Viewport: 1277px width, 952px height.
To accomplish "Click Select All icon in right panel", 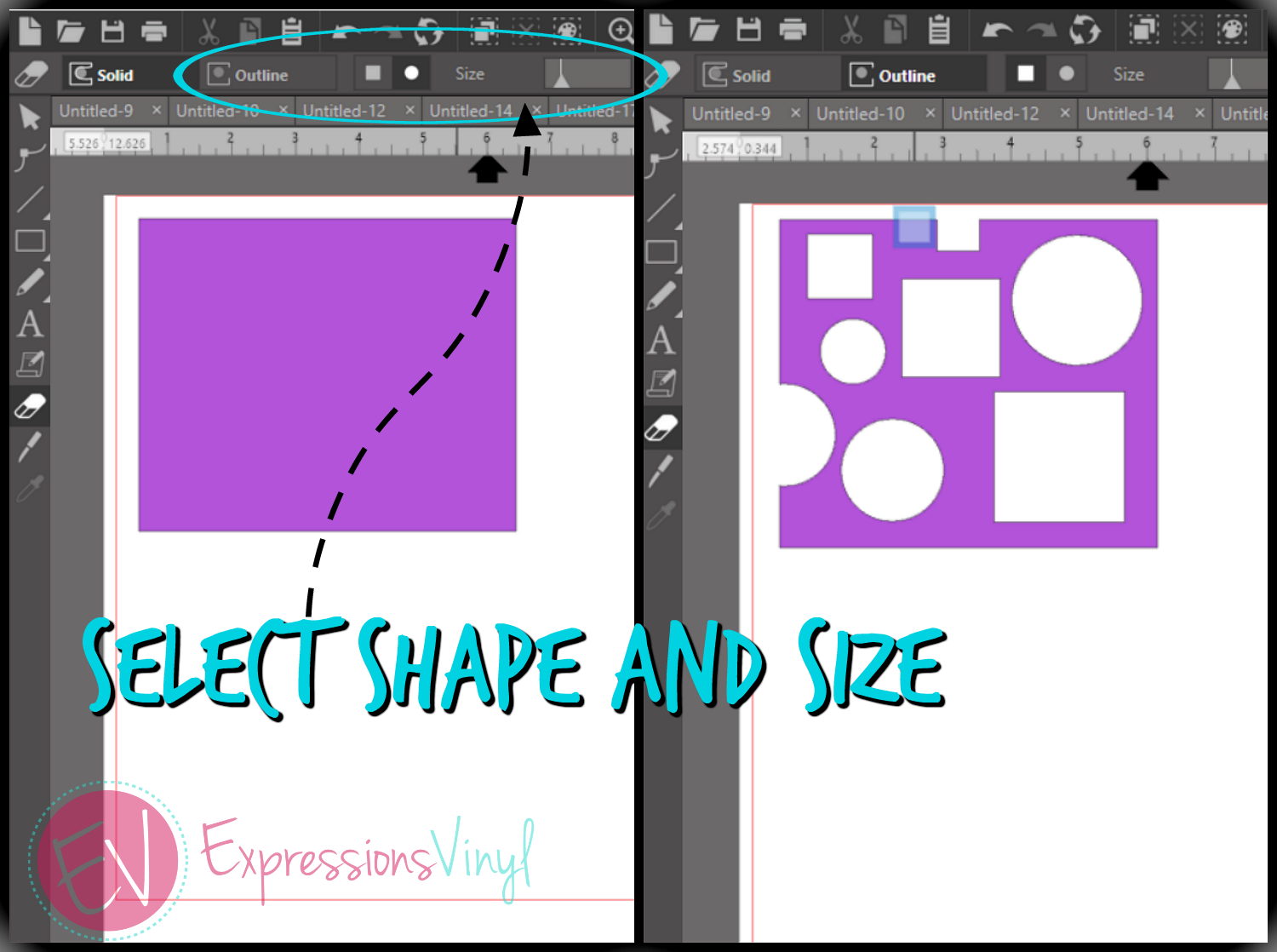I will (1143, 31).
